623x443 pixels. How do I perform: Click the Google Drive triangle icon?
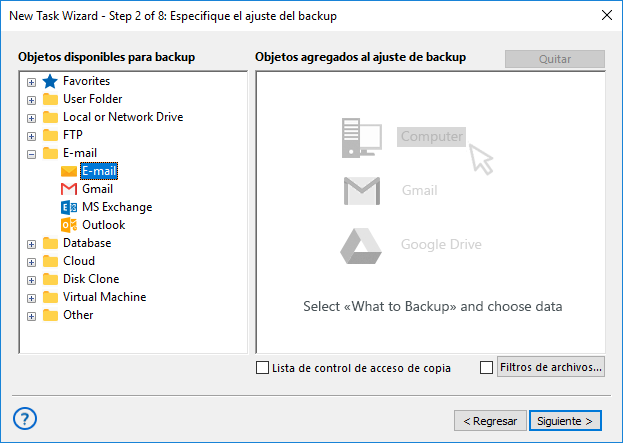point(360,244)
